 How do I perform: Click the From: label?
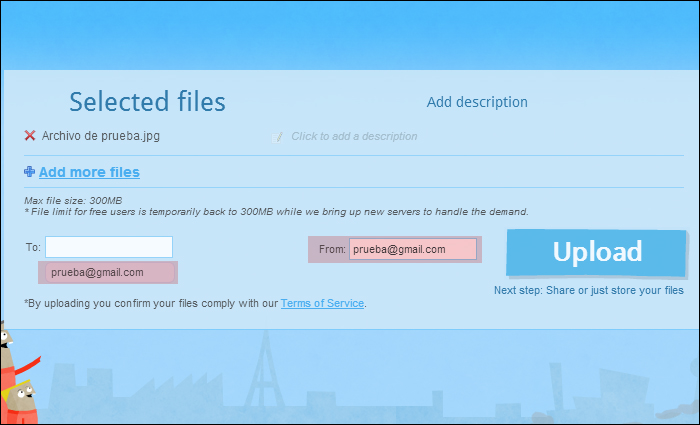click(x=330, y=250)
